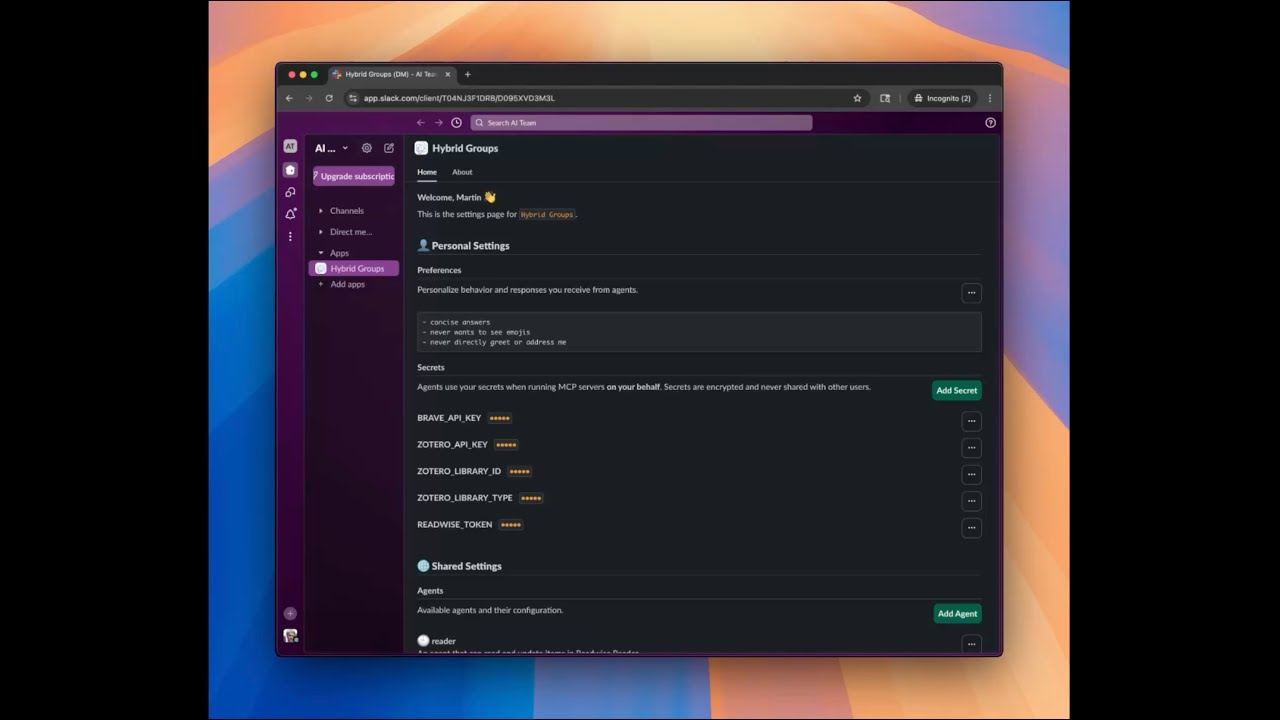Image resolution: width=1280 pixels, height=720 pixels.
Task: Switch to the Home tab
Action: click(427, 172)
